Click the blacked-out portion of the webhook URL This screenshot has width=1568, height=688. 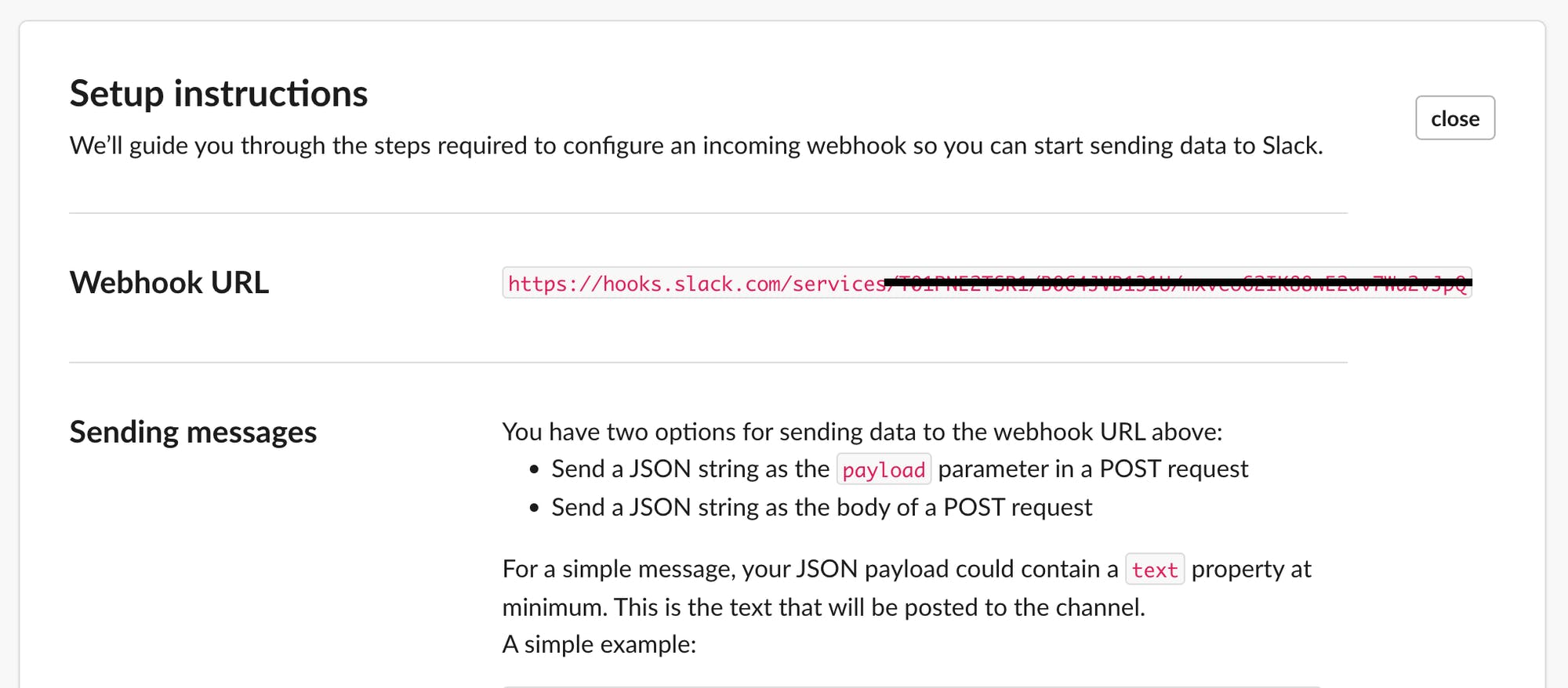coord(1176,283)
